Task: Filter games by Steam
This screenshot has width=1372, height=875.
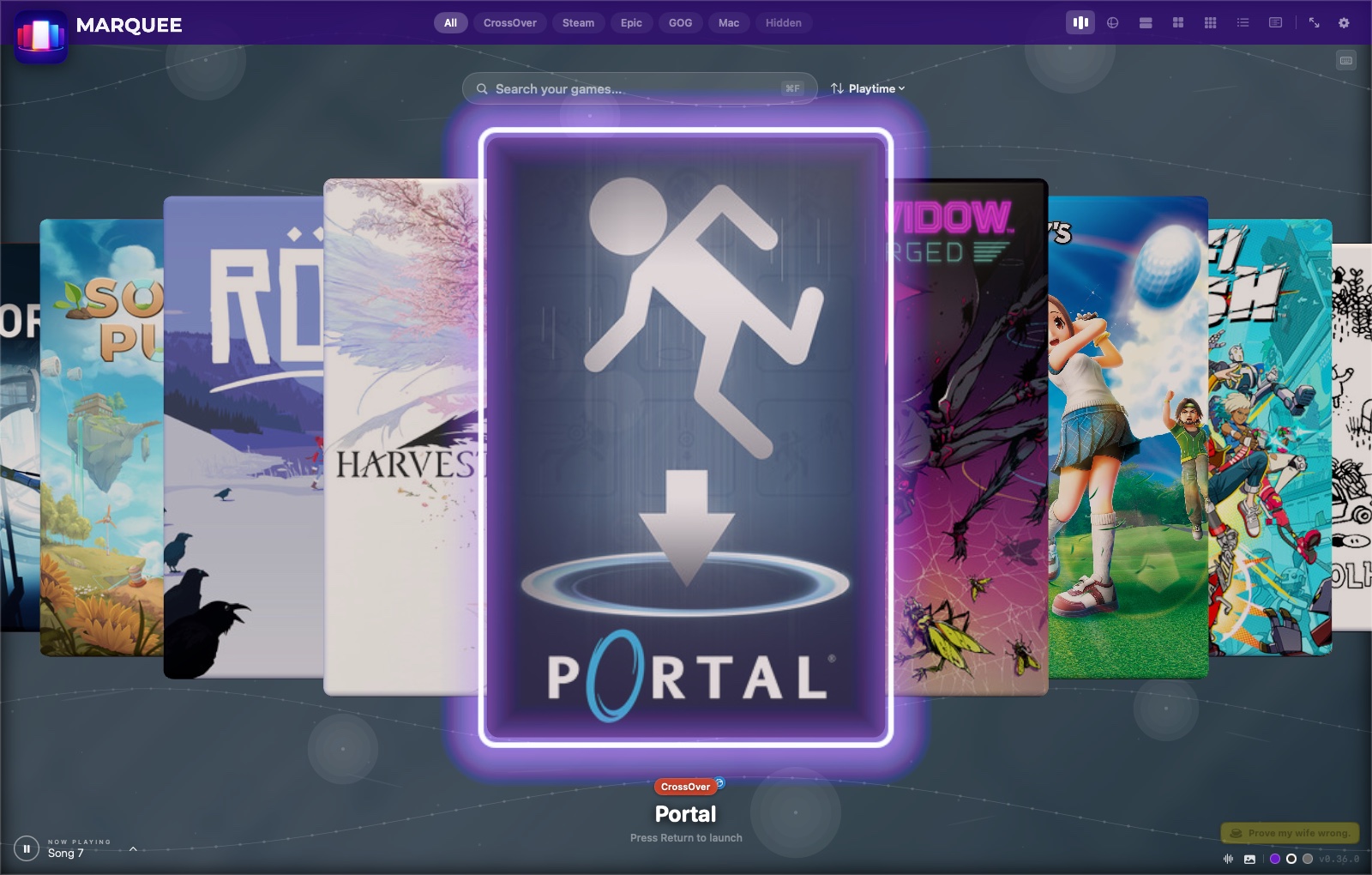Action: 578,23
